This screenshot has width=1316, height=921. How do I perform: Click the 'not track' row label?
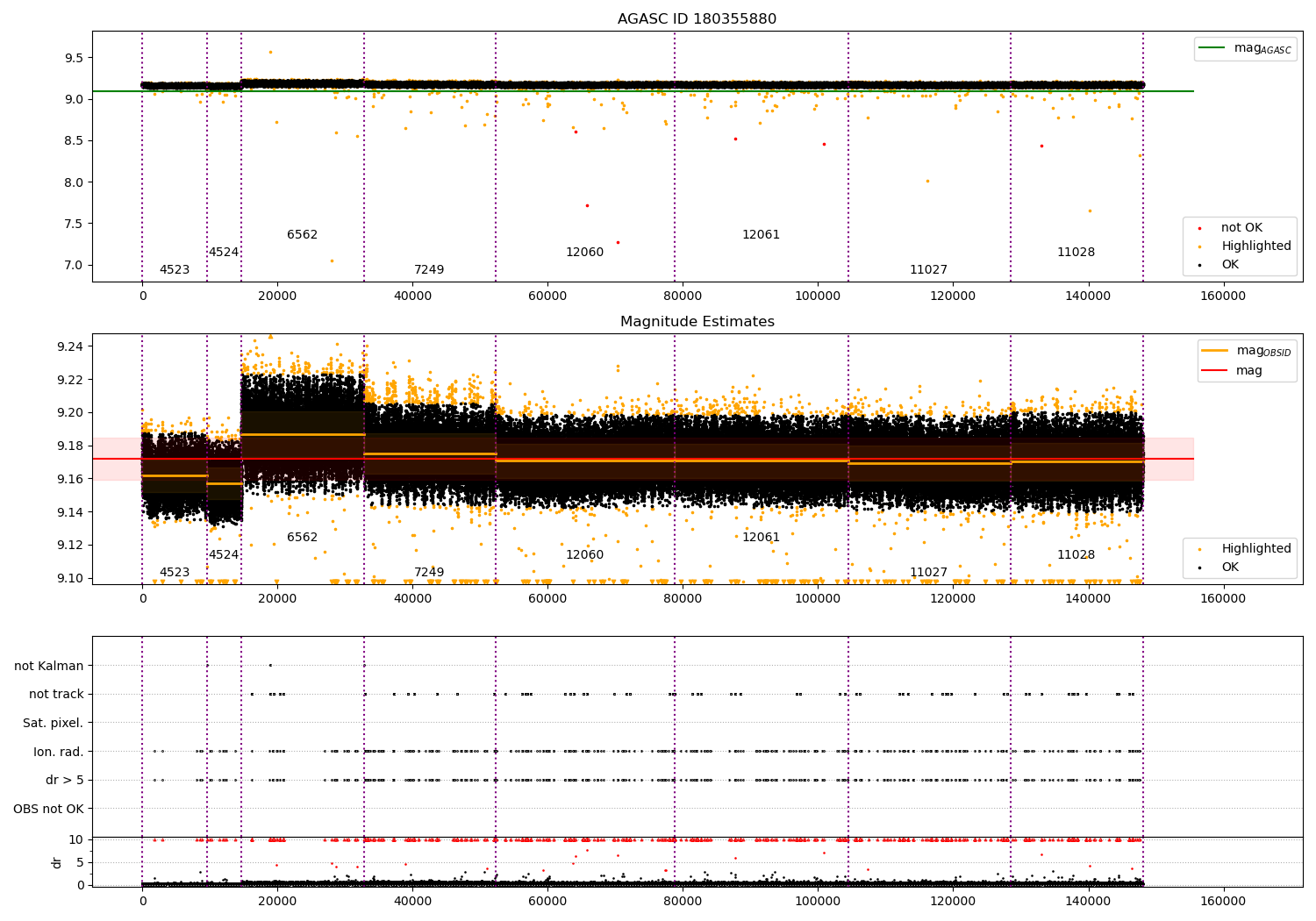(x=56, y=695)
